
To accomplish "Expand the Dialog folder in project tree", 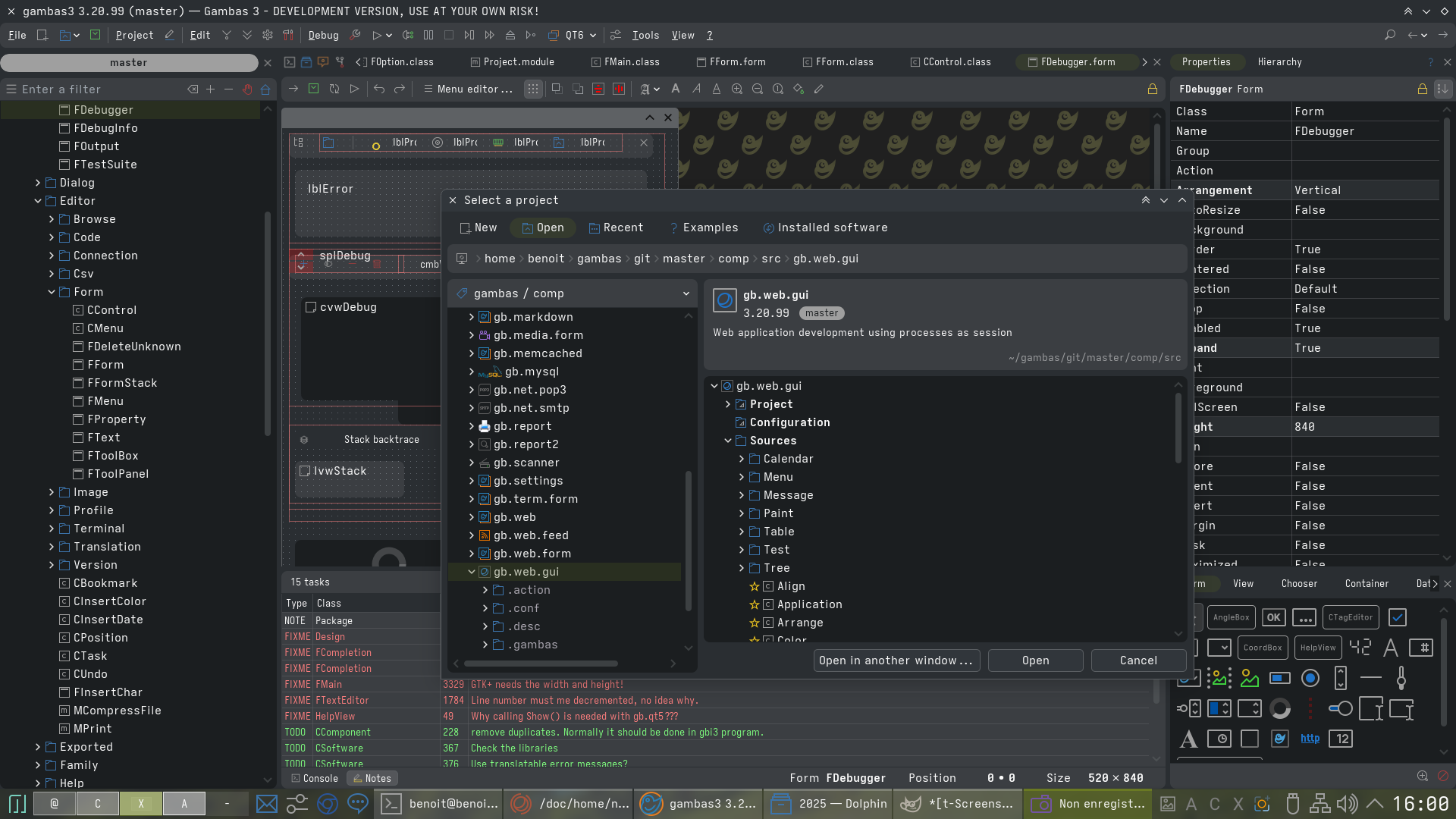I will 38,183.
